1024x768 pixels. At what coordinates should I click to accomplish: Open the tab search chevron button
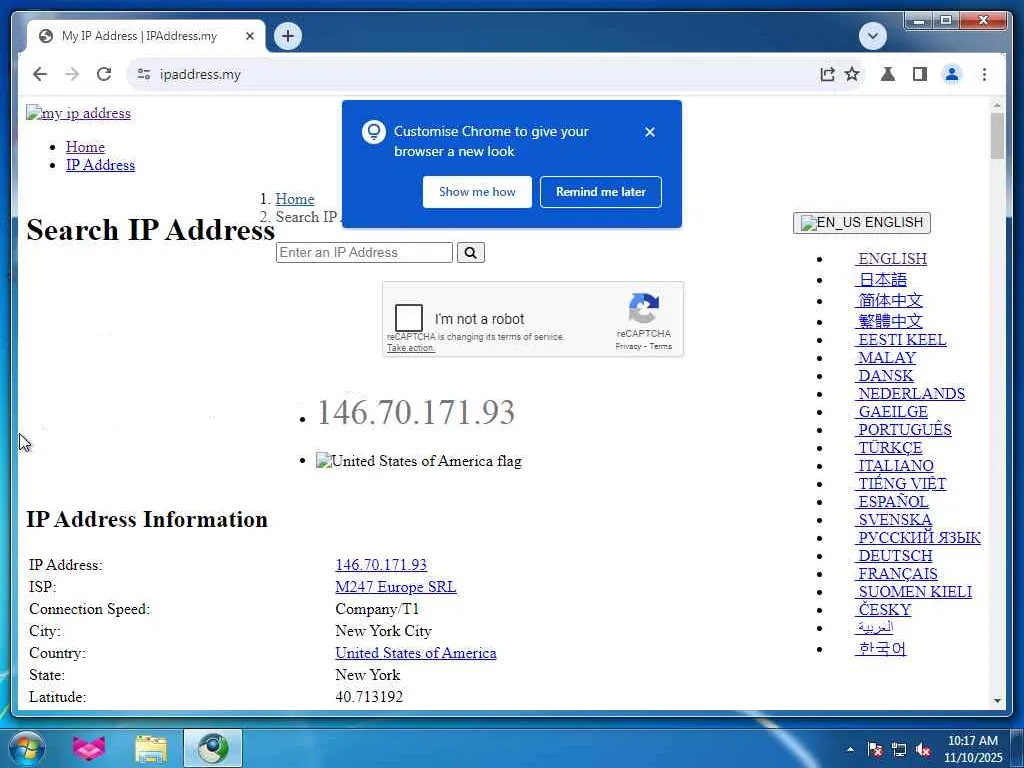[x=872, y=36]
